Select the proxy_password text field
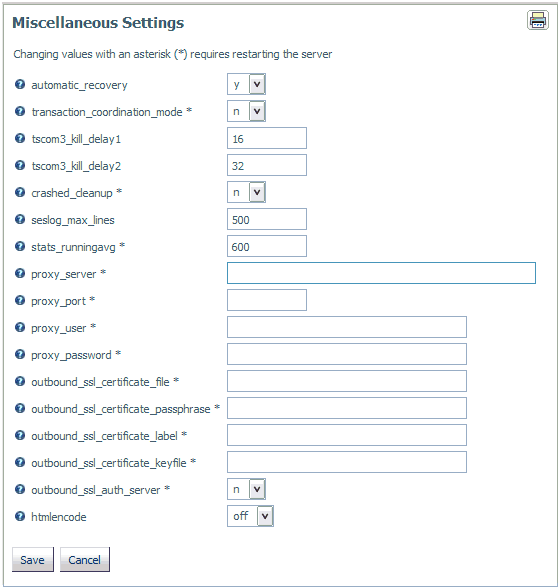 click(347, 354)
